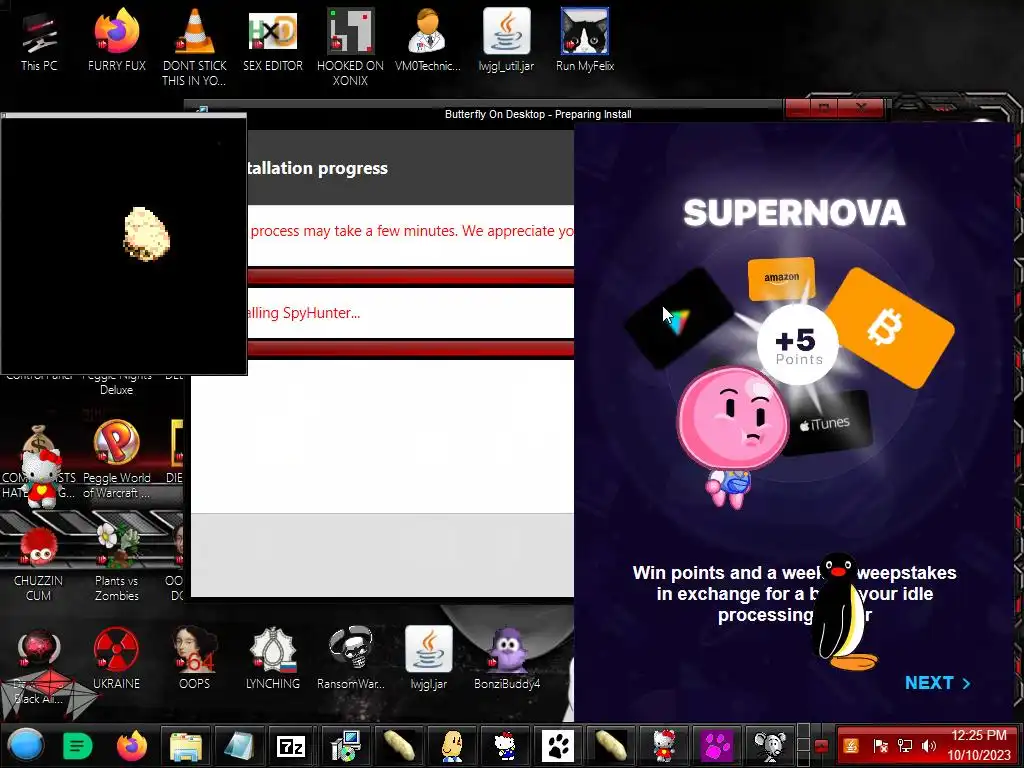This screenshot has height=768, width=1024.
Task: Select the lwjgl.jar desktop file
Action: click(428, 658)
